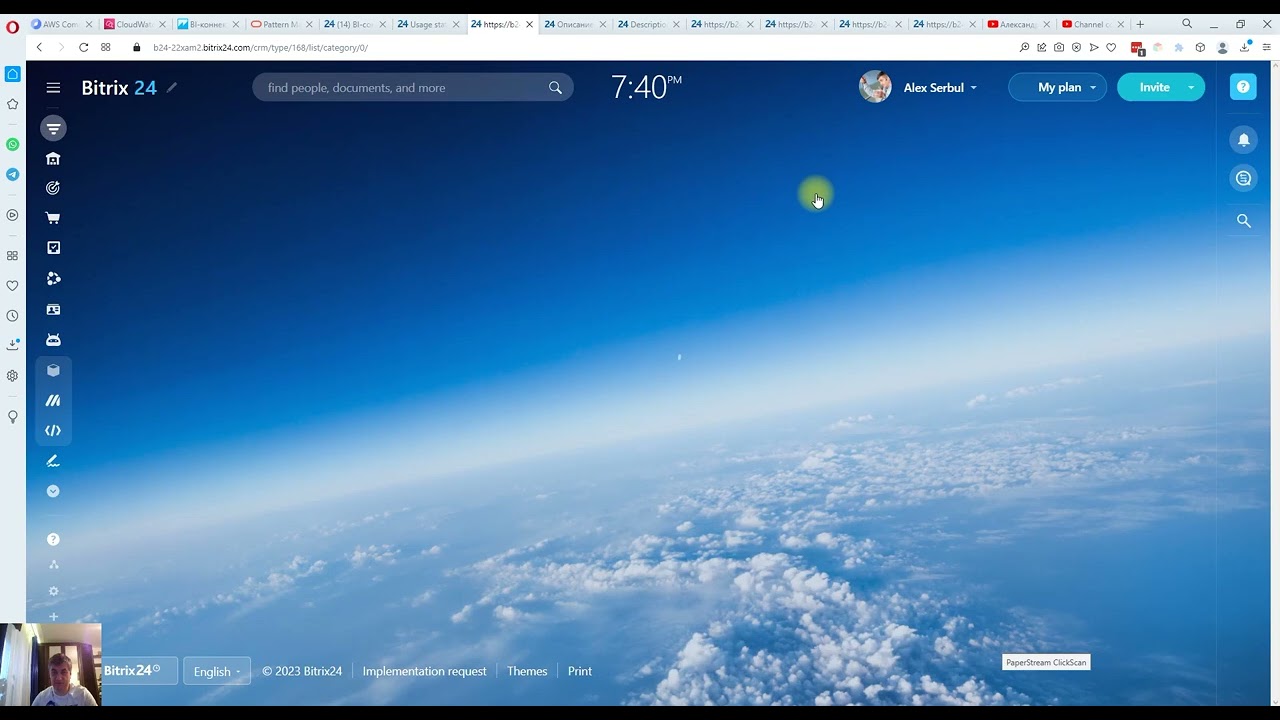Open a new browser tab with the plus button
The width and height of the screenshot is (1280, 720).
1139,24
